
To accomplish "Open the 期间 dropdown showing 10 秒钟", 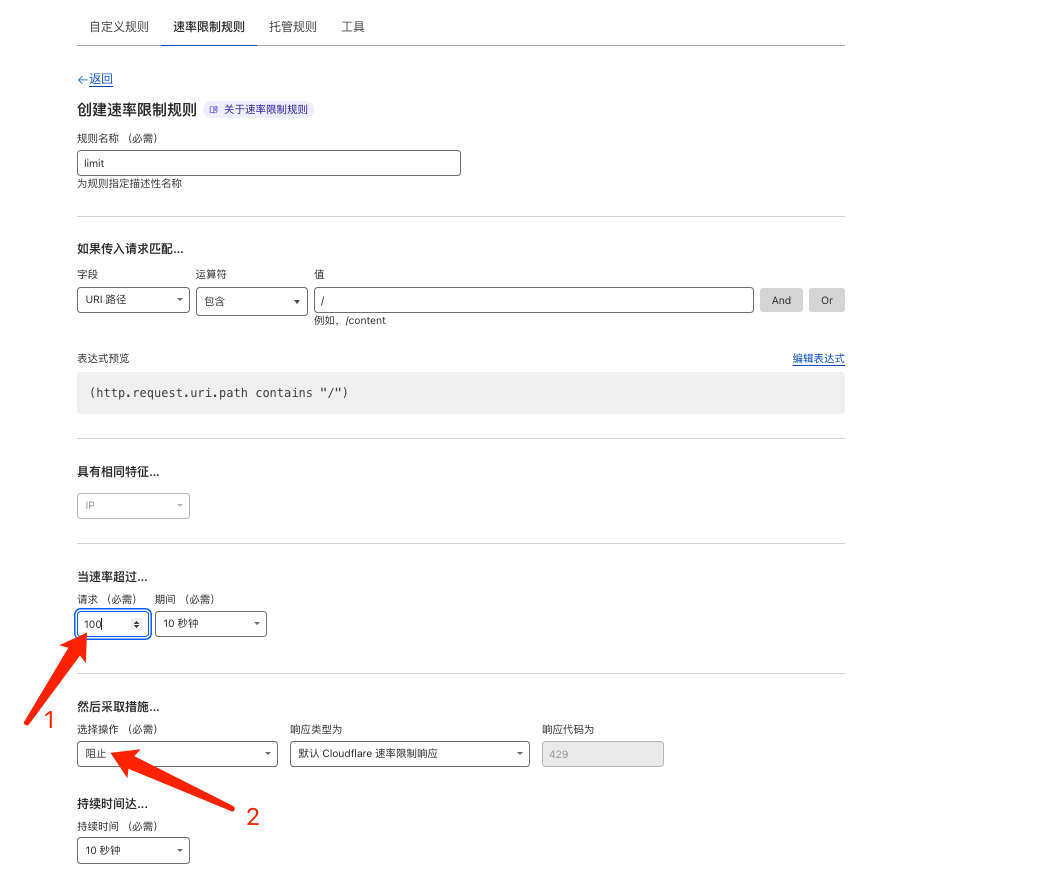I will coord(210,624).
